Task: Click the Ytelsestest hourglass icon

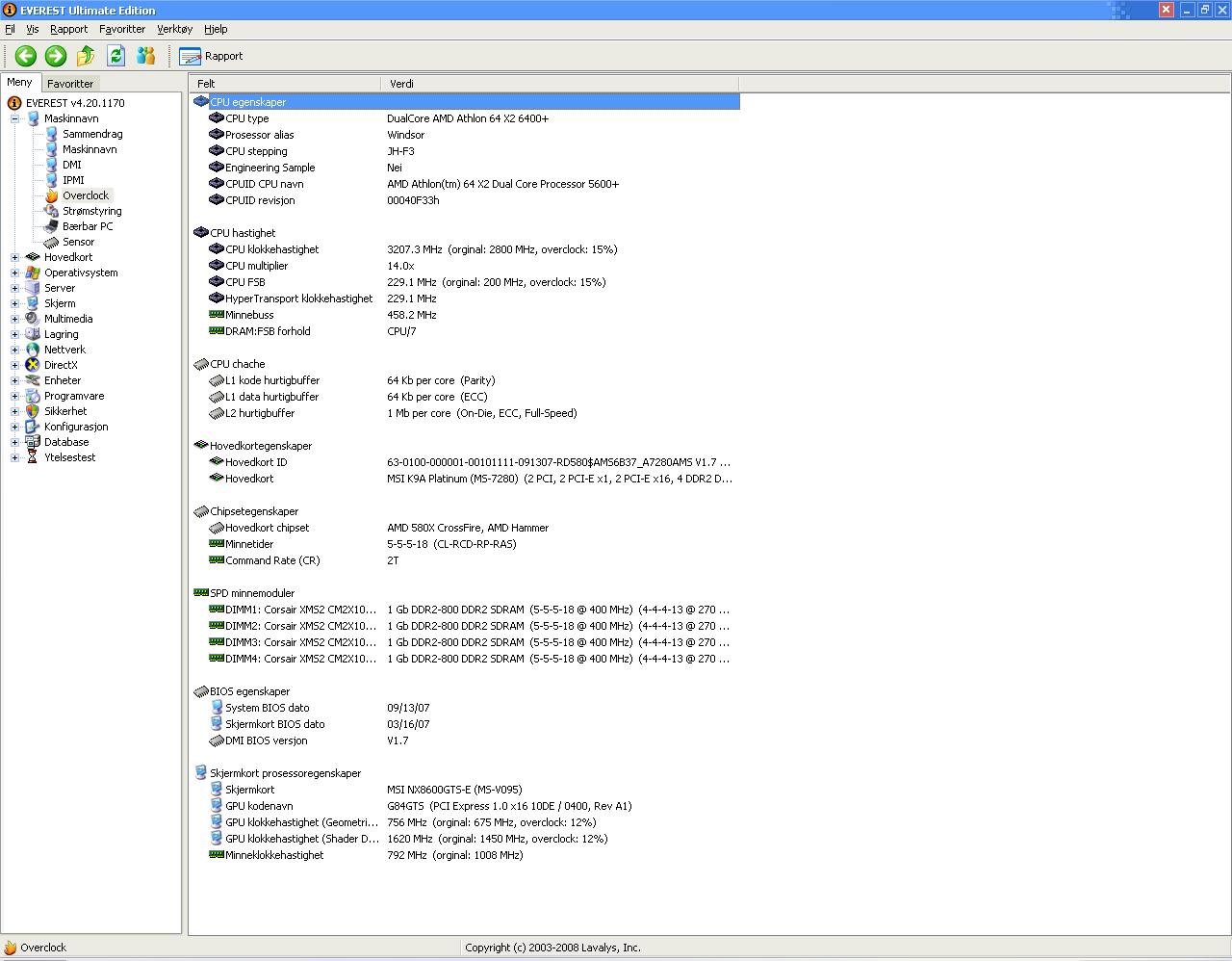Action: 33,457
